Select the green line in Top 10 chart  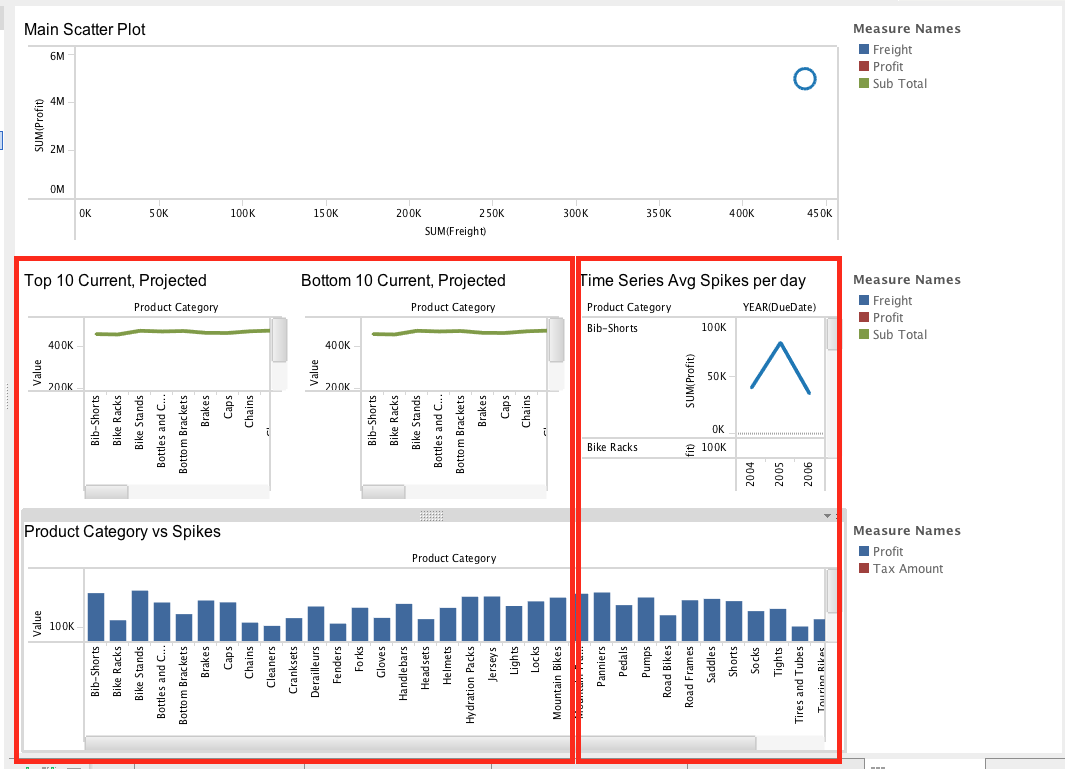click(x=182, y=332)
